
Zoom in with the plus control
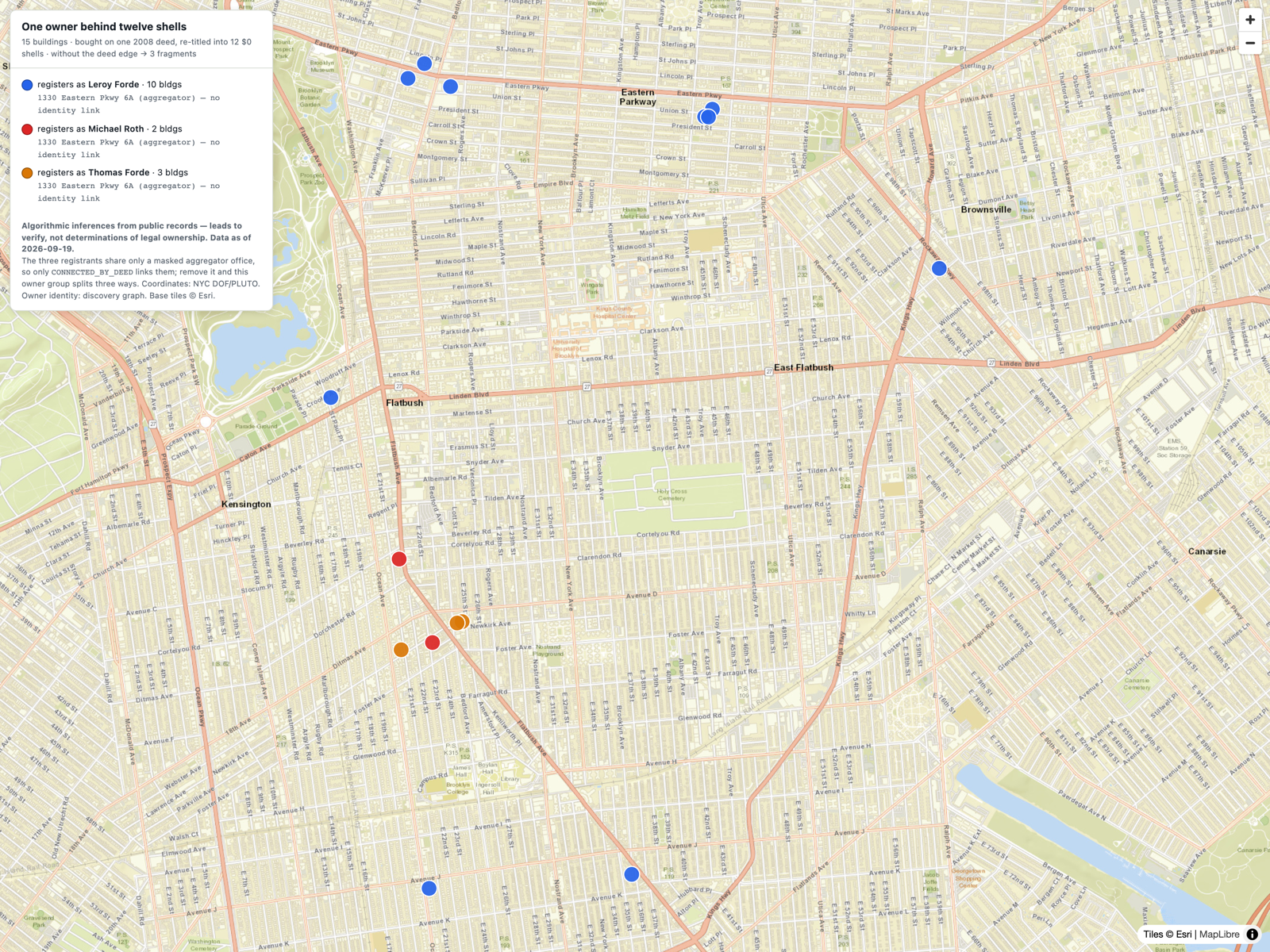pyautogui.click(x=1250, y=20)
